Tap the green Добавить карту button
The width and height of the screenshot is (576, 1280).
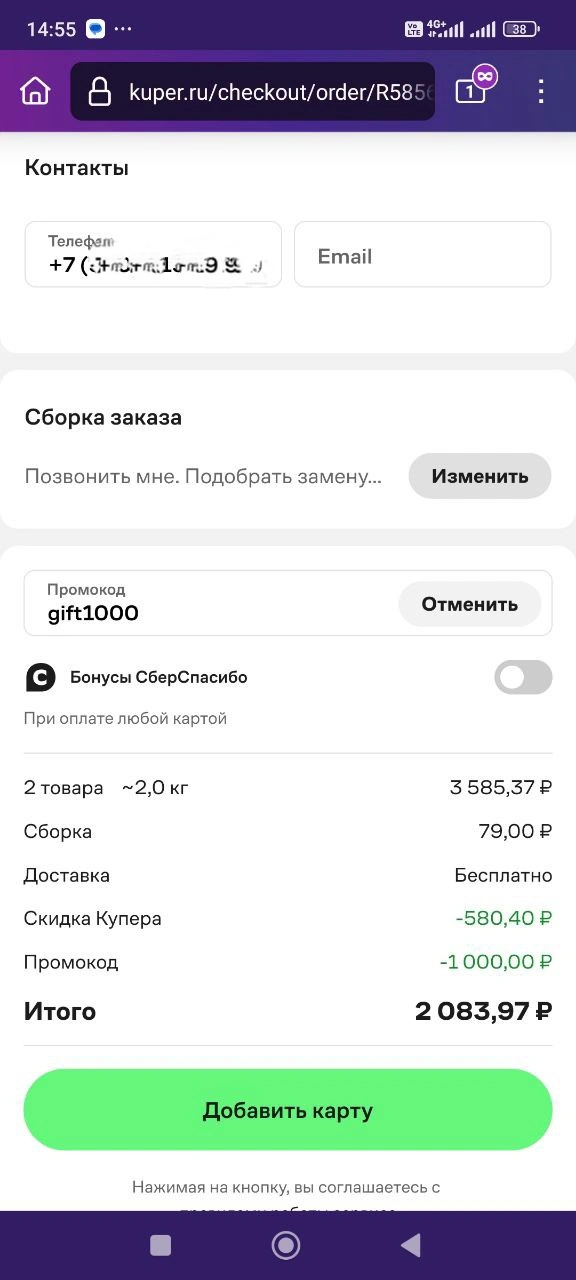pyautogui.click(x=288, y=1110)
